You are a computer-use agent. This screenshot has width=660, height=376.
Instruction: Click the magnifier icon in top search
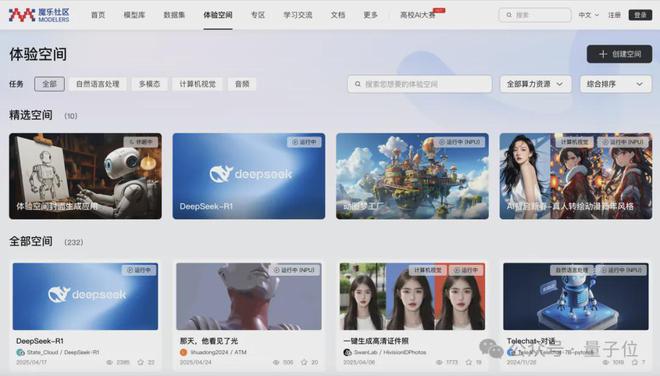coord(509,15)
